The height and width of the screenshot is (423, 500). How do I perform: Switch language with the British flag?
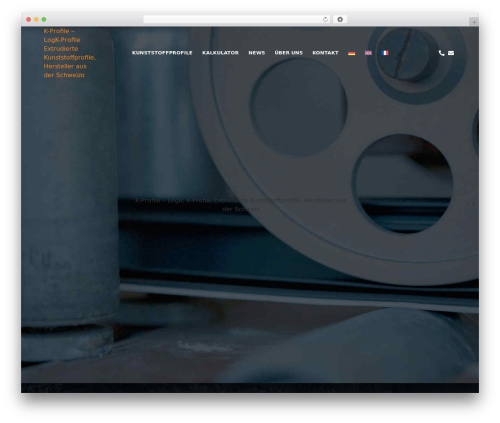[368, 53]
